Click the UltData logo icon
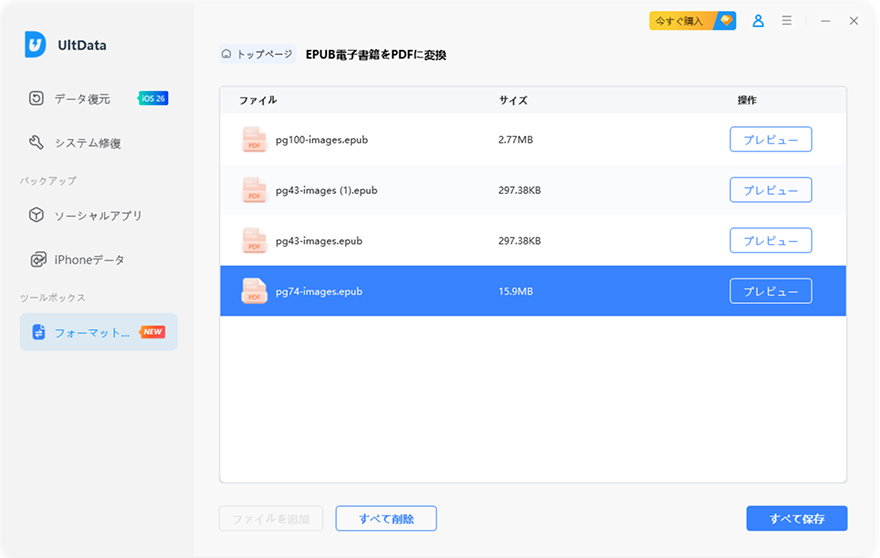Screen dimensions: 880x558 pos(37,45)
